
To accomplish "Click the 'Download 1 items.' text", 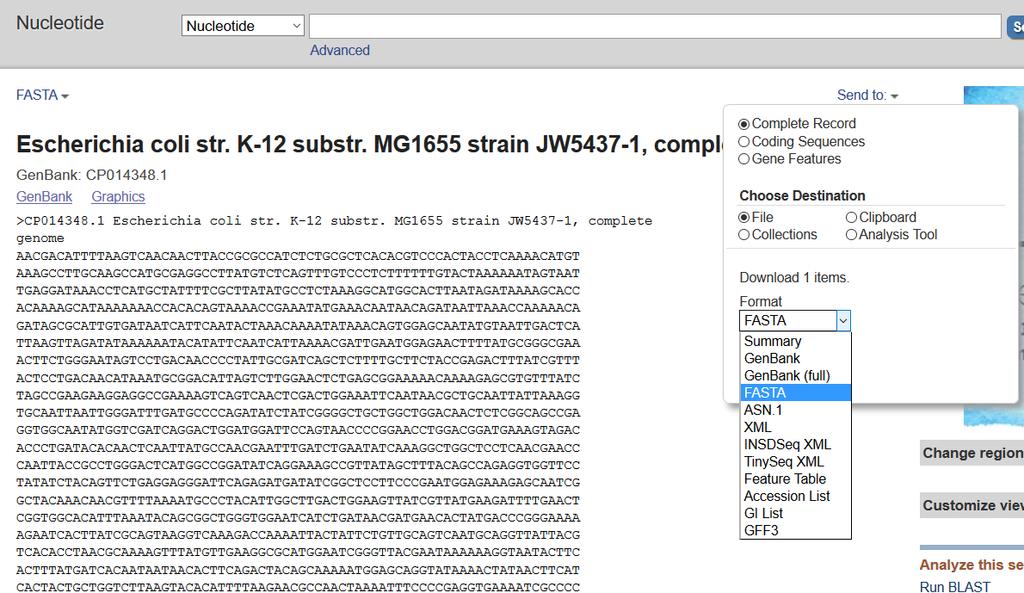I will pyautogui.click(x=794, y=278).
